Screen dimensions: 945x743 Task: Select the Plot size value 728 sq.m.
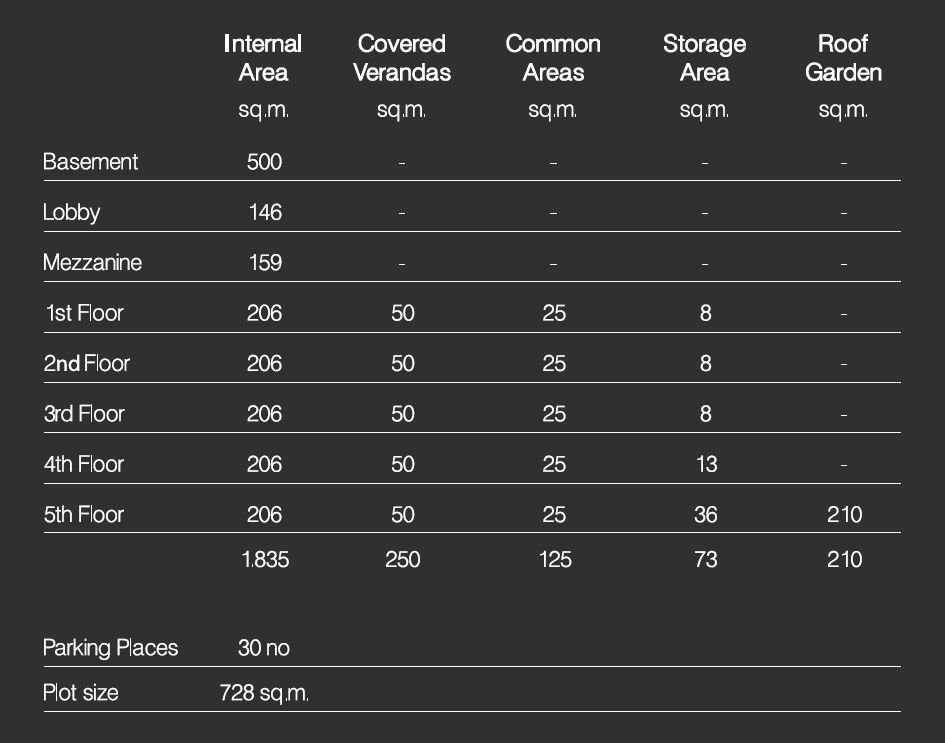(264, 693)
